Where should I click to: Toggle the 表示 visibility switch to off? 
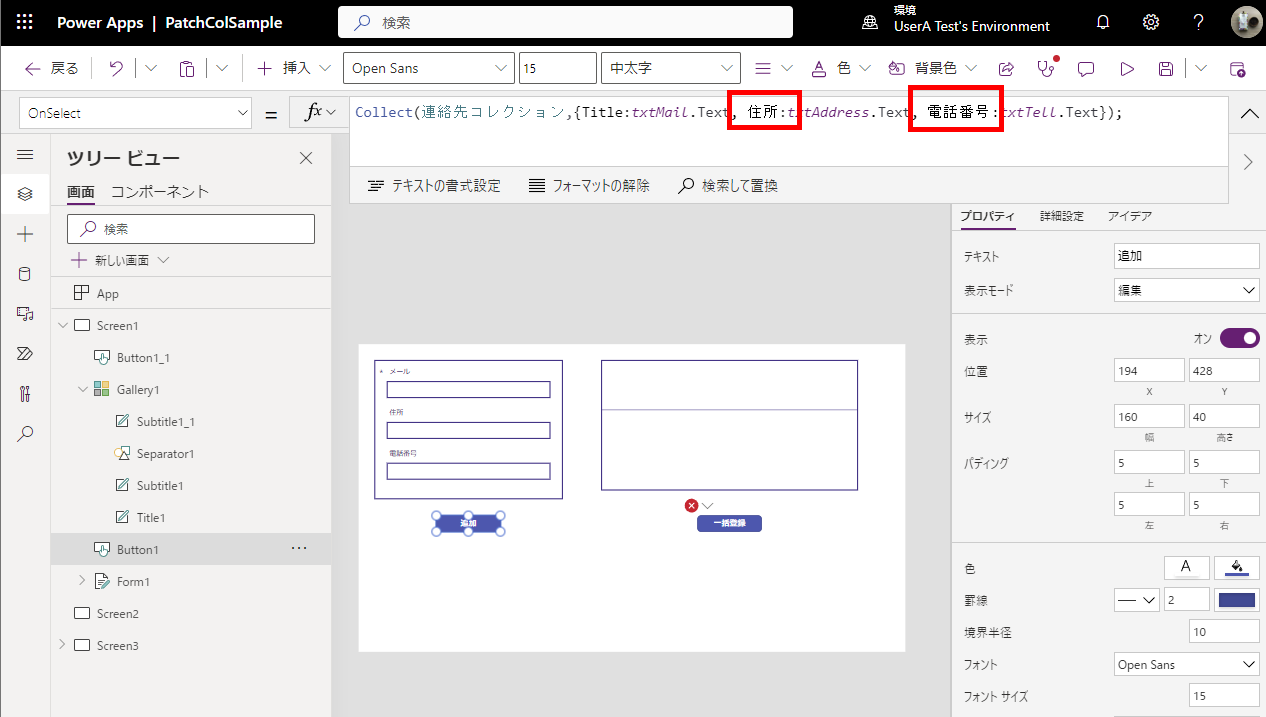click(x=1239, y=338)
